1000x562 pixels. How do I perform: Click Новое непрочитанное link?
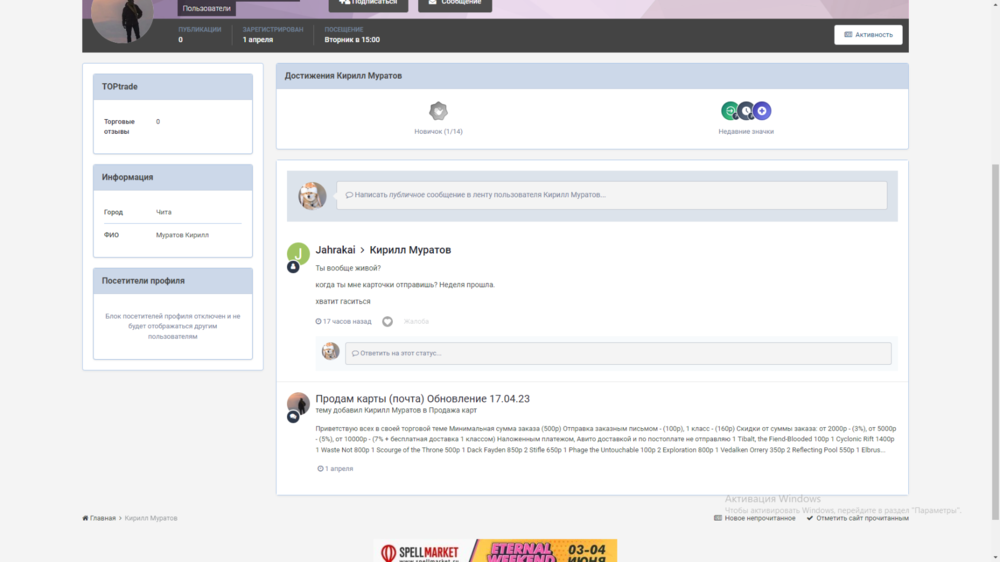pos(754,518)
